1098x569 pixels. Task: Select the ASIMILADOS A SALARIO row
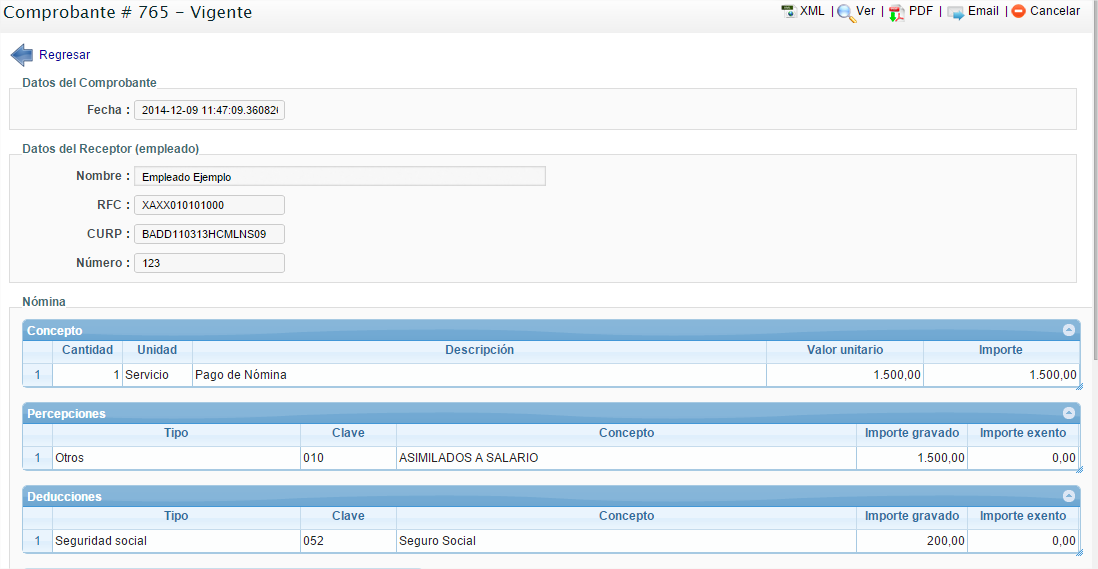(x=625, y=458)
